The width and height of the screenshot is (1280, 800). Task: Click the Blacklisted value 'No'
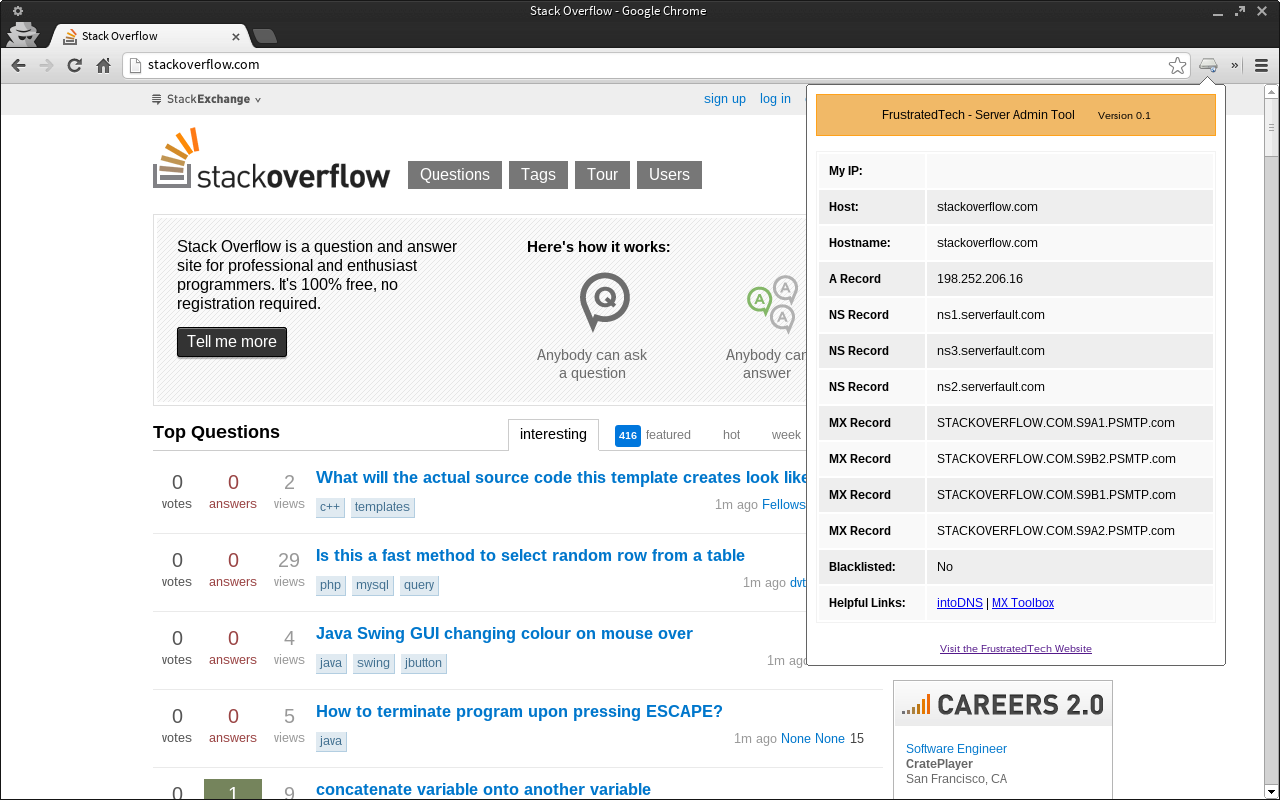(x=945, y=567)
